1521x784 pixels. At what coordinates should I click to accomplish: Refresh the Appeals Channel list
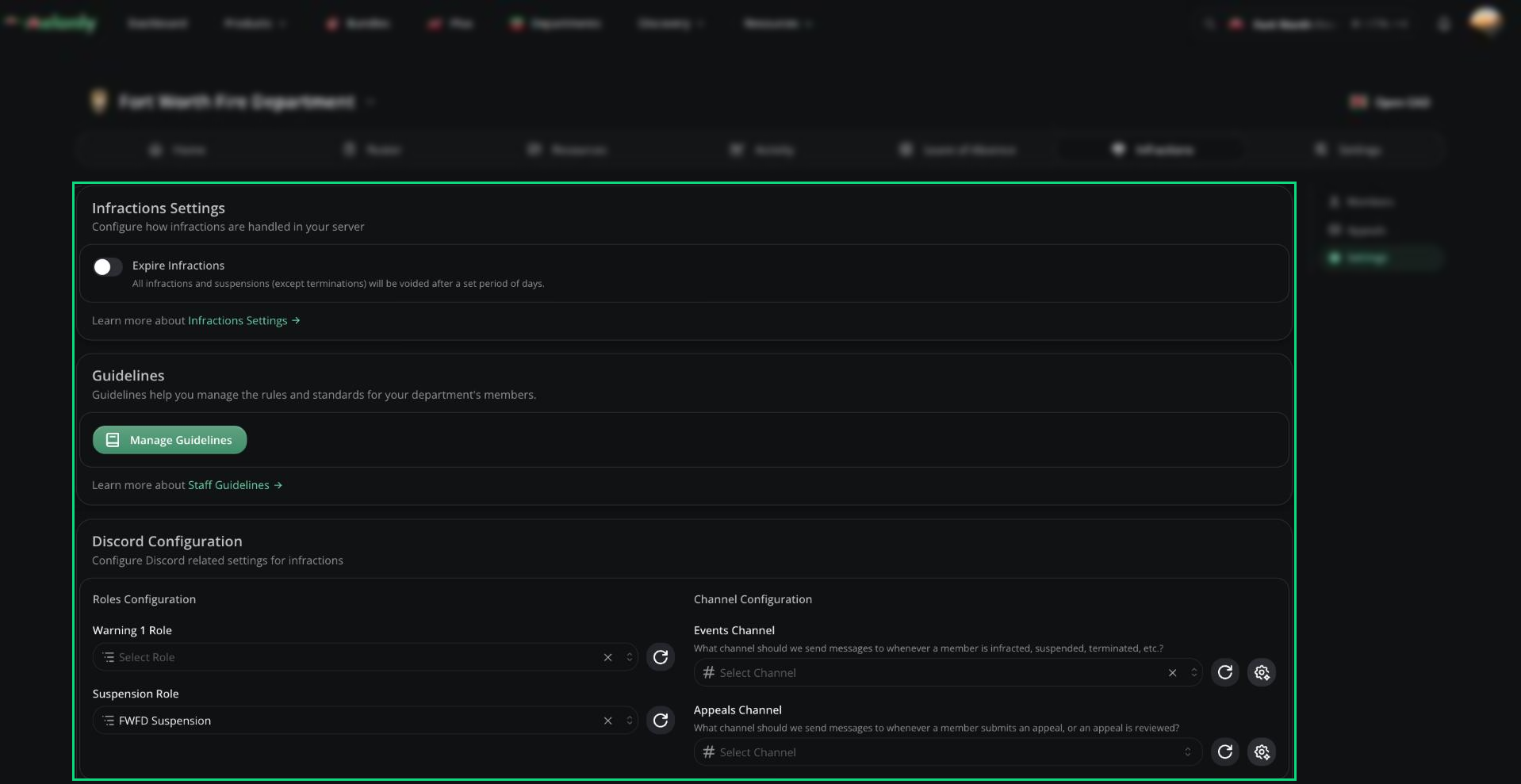coord(1224,751)
